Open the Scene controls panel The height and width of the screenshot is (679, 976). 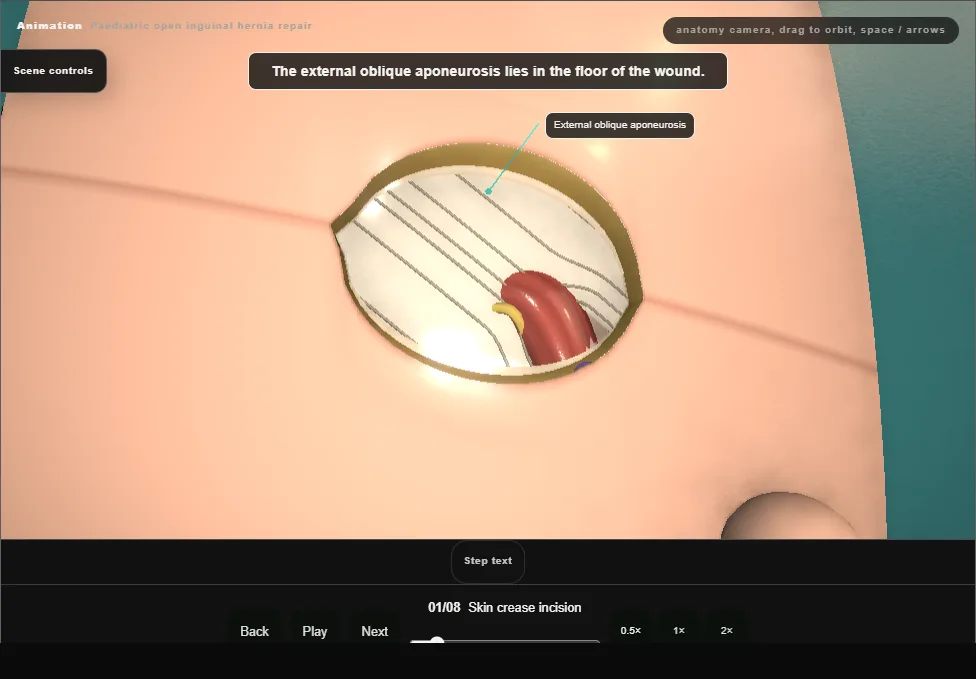tap(54, 71)
